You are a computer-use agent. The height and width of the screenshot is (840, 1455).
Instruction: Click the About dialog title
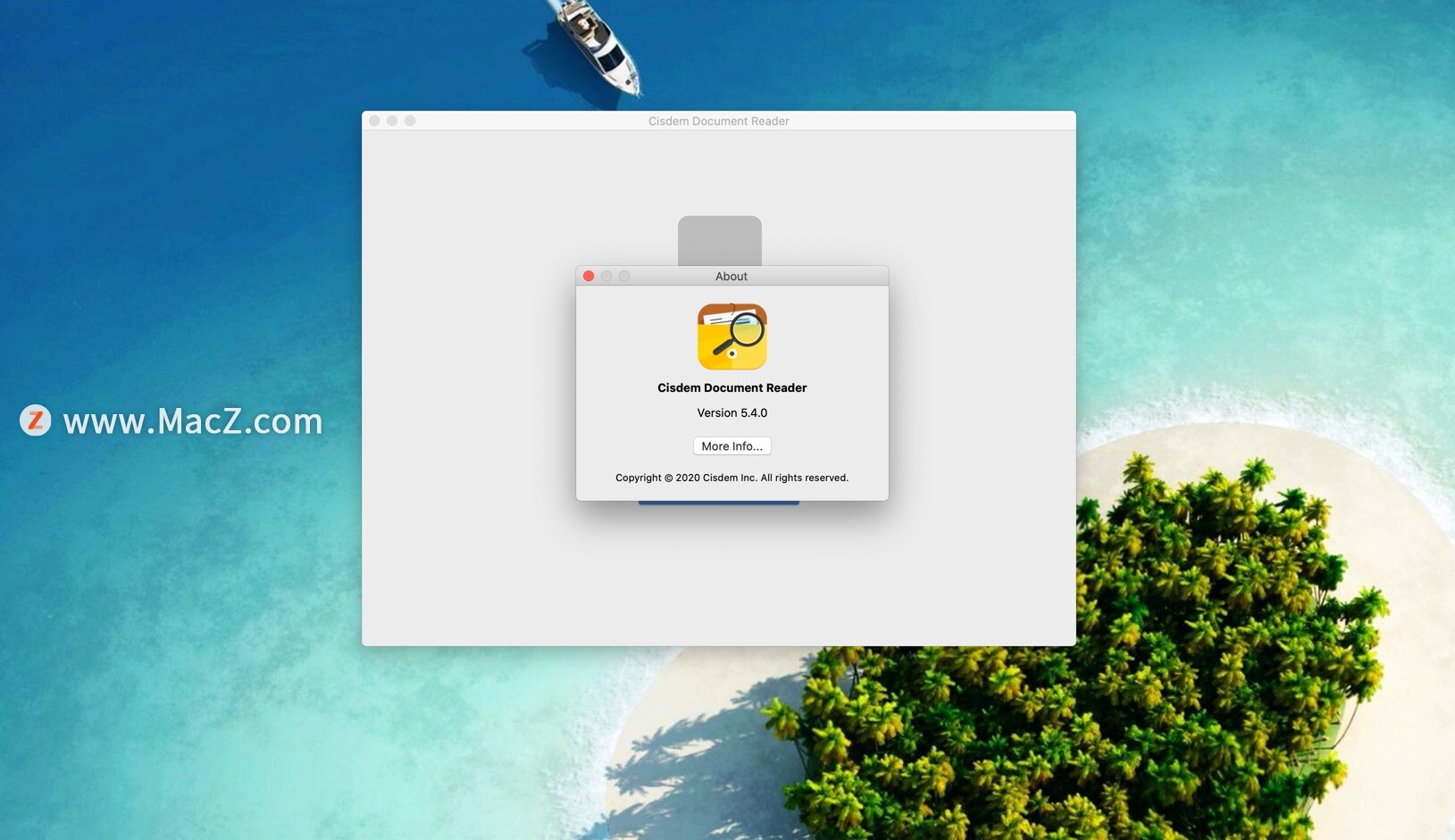[732, 277]
